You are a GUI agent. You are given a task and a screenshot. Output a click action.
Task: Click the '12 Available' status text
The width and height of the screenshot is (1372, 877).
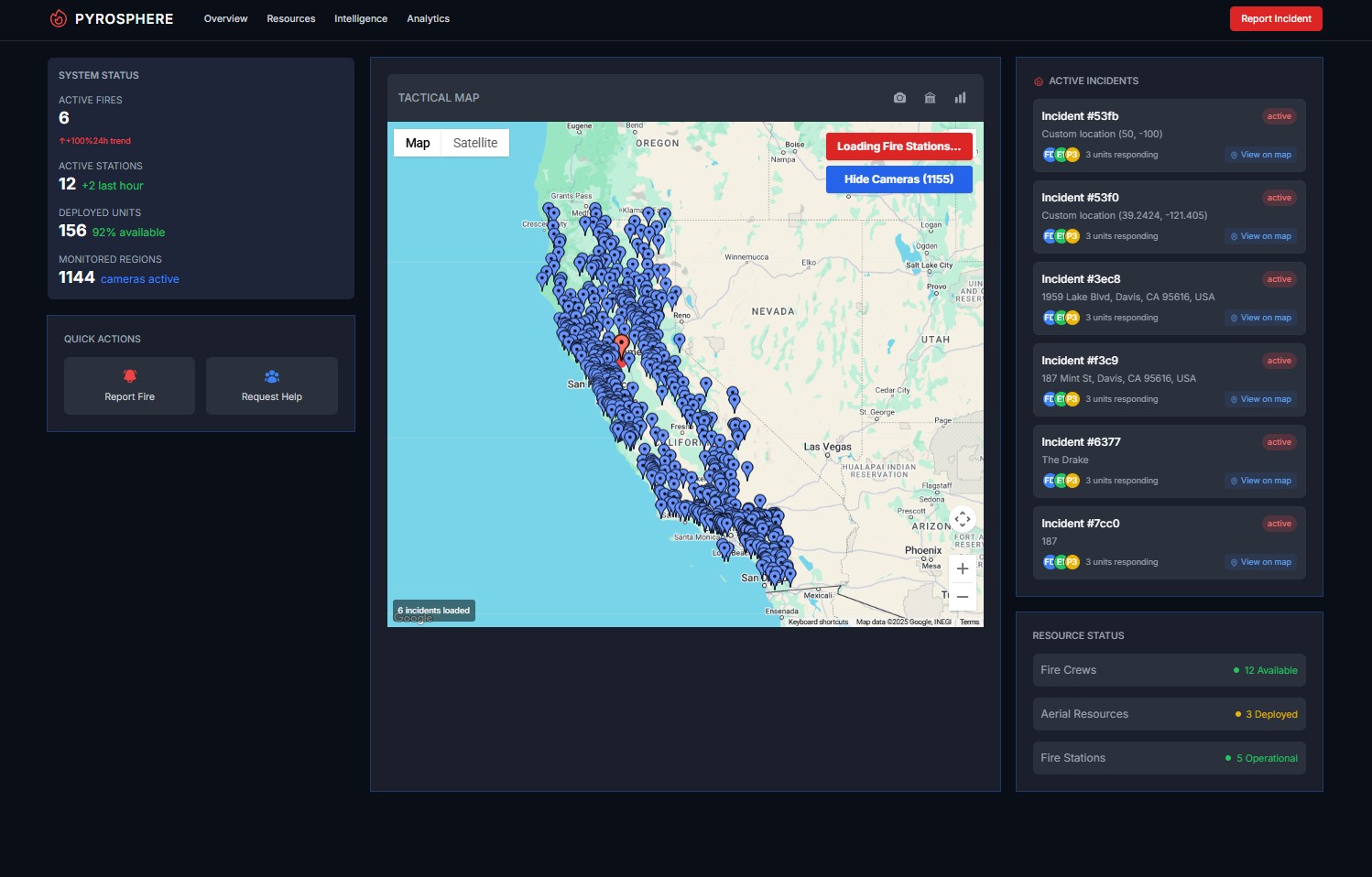click(x=1270, y=670)
